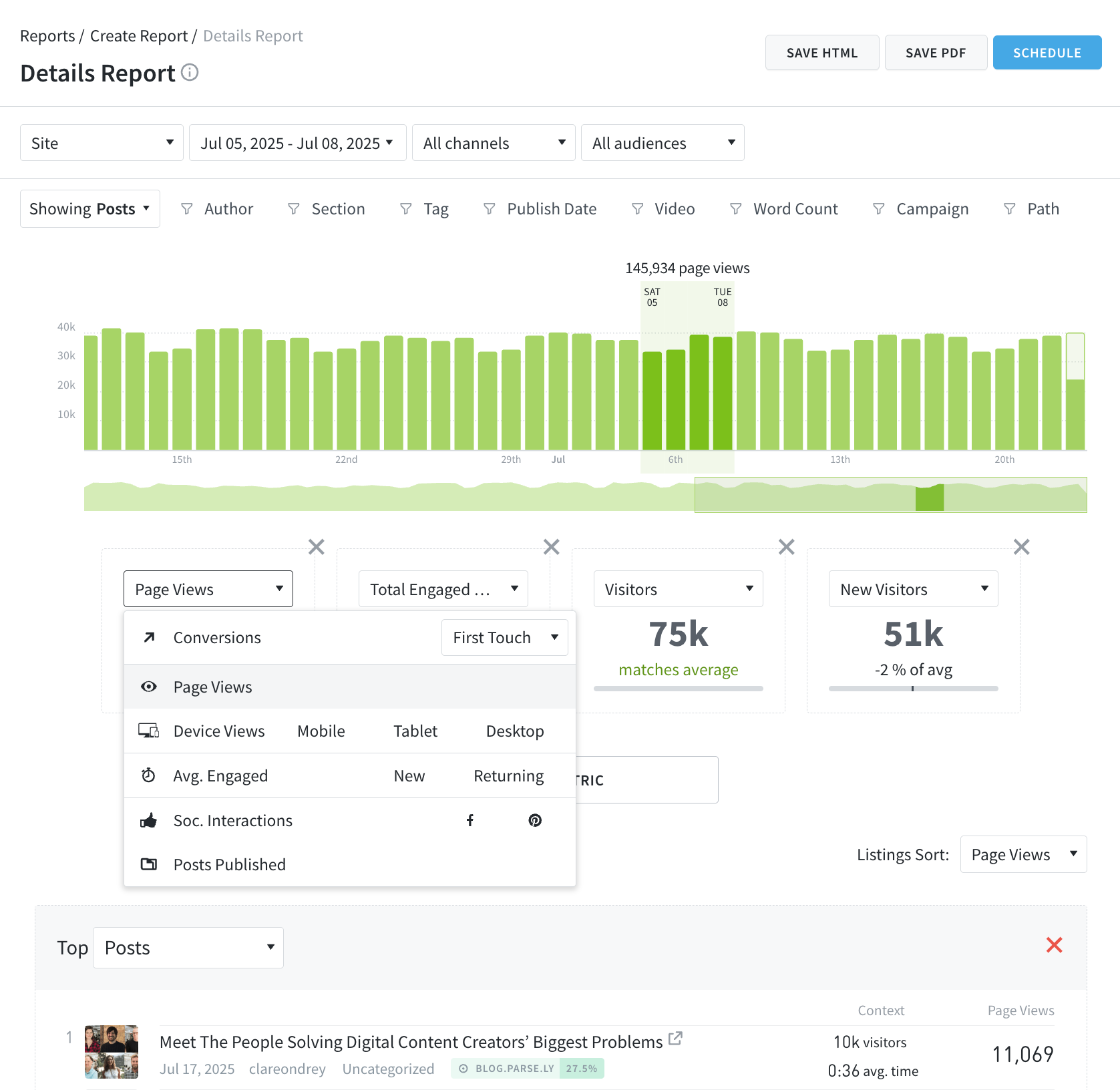Click the SAVE PDF button
This screenshot has height=1090, width=1120.
pos(936,53)
